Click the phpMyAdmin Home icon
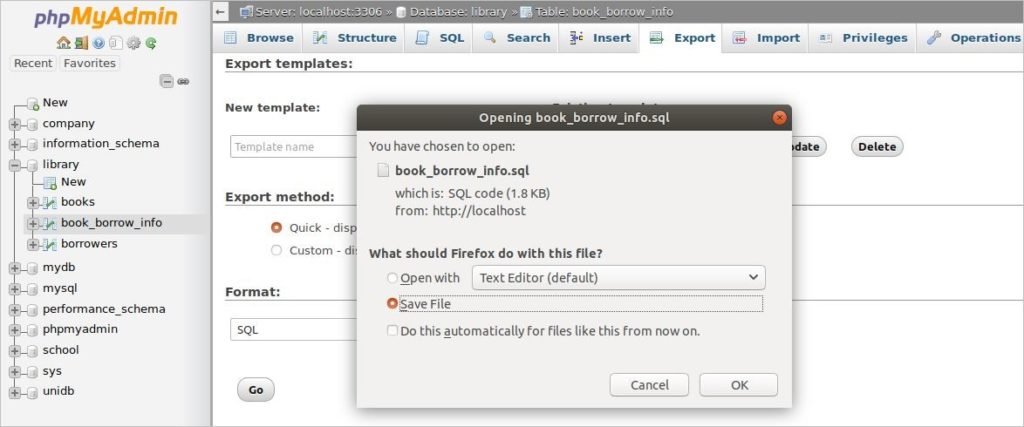Screen dimensions: 1024x427 click(x=64, y=43)
